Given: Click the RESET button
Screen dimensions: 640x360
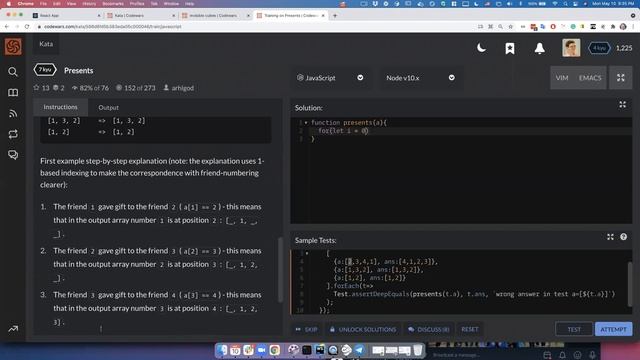Looking at the screenshot, I should pos(470,329).
